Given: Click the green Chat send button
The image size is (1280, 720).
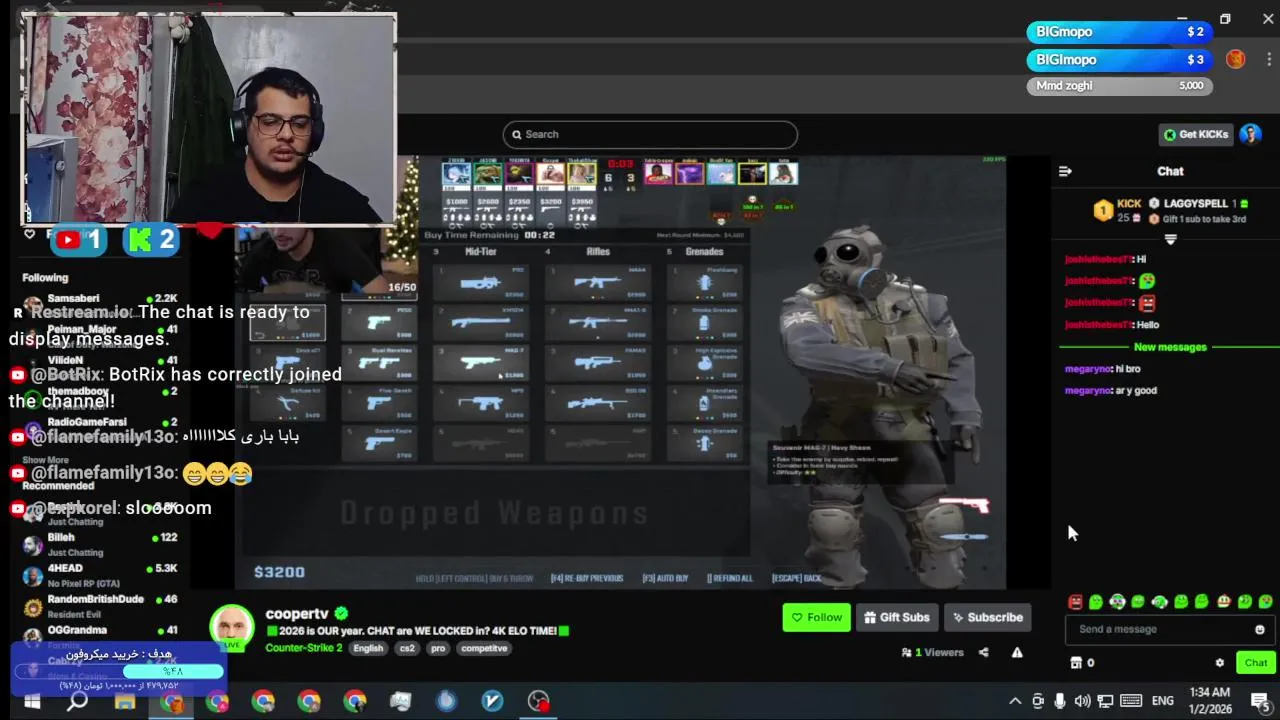Looking at the screenshot, I should (1256, 662).
